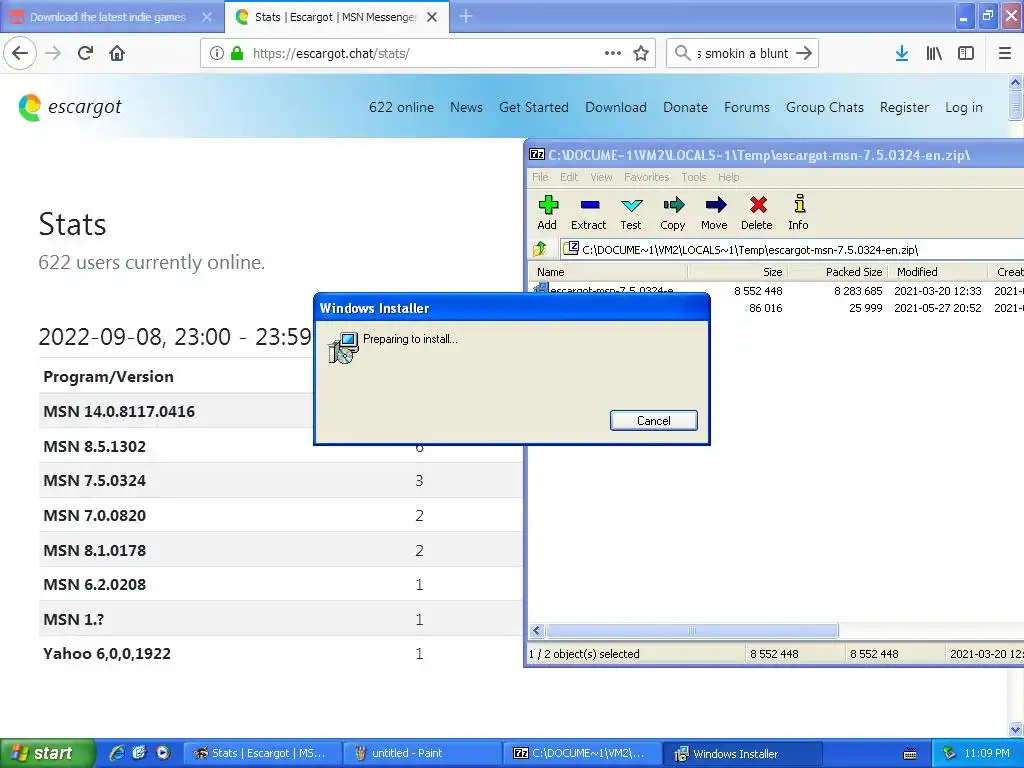Viewport: 1024px width, 768px height.
Task: Open the 7-Zip Tools menu
Action: (x=694, y=177)
